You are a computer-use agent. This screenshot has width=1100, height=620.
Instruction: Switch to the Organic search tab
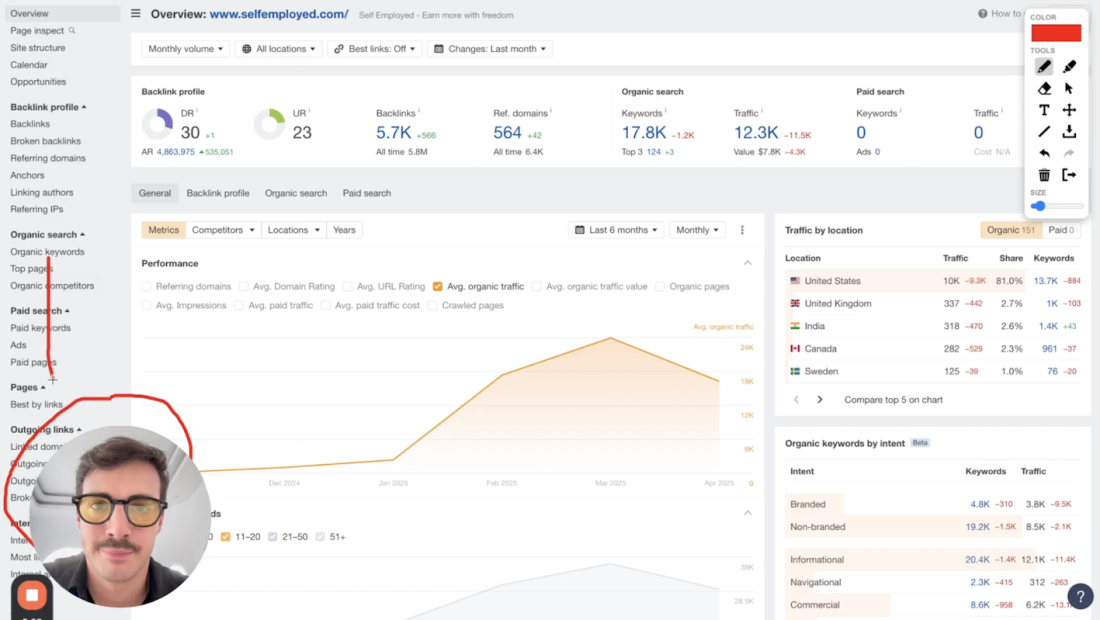tap(295, 193)
